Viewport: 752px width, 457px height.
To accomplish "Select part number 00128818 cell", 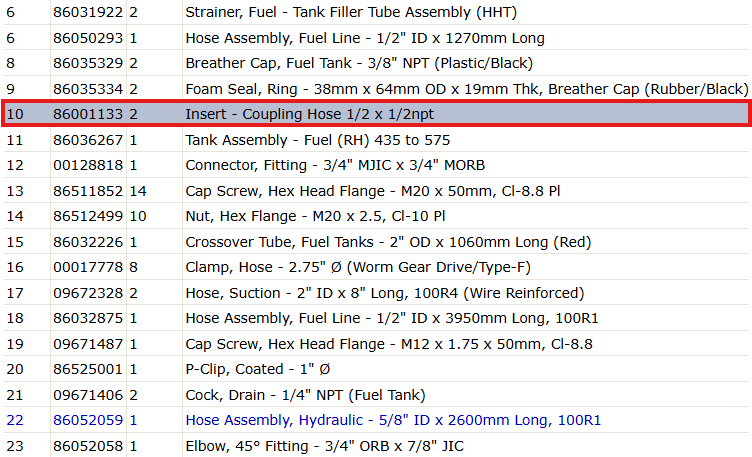I will tap(88, 165).
